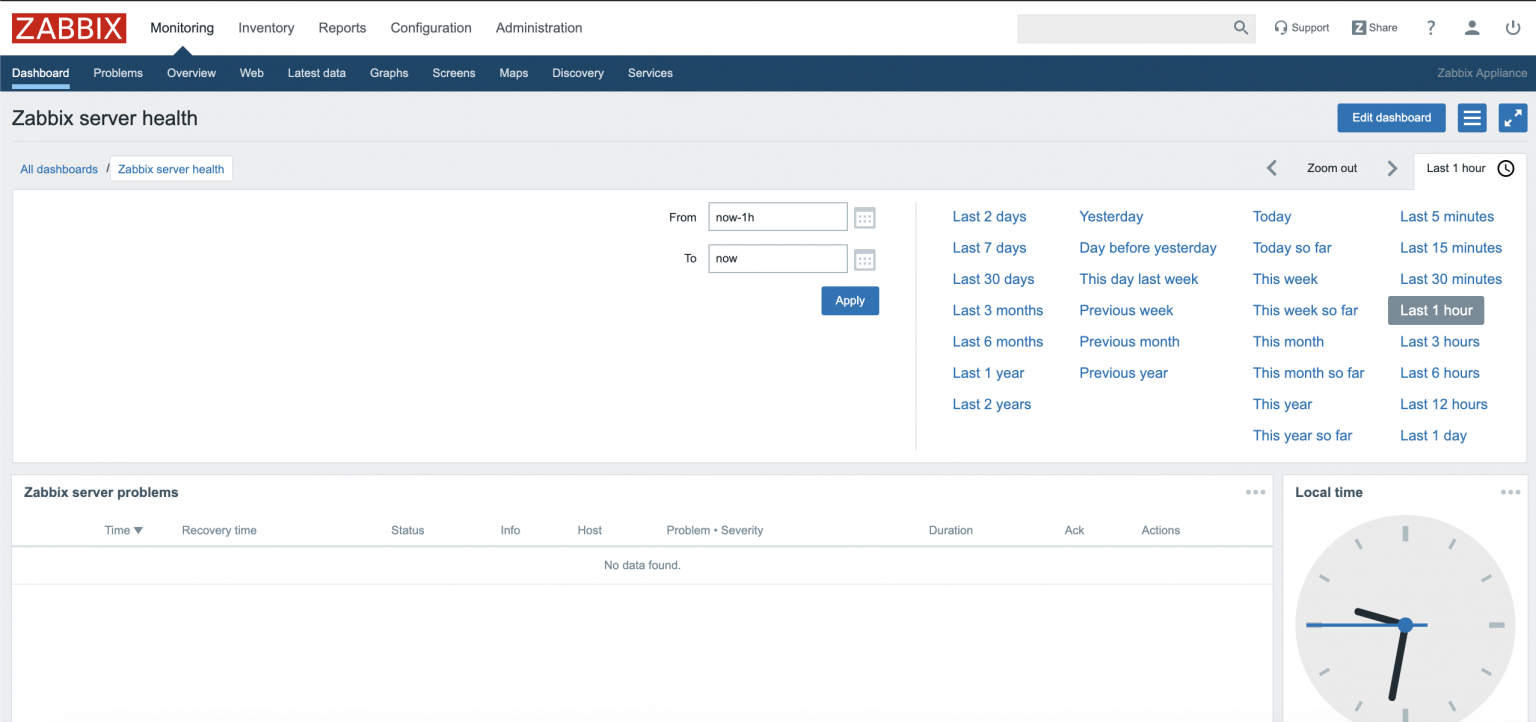Image resolution: width=1536 pixels, height=722 pixels.
Task: Switch to the Latest data tab
Action: coord(316,73)
